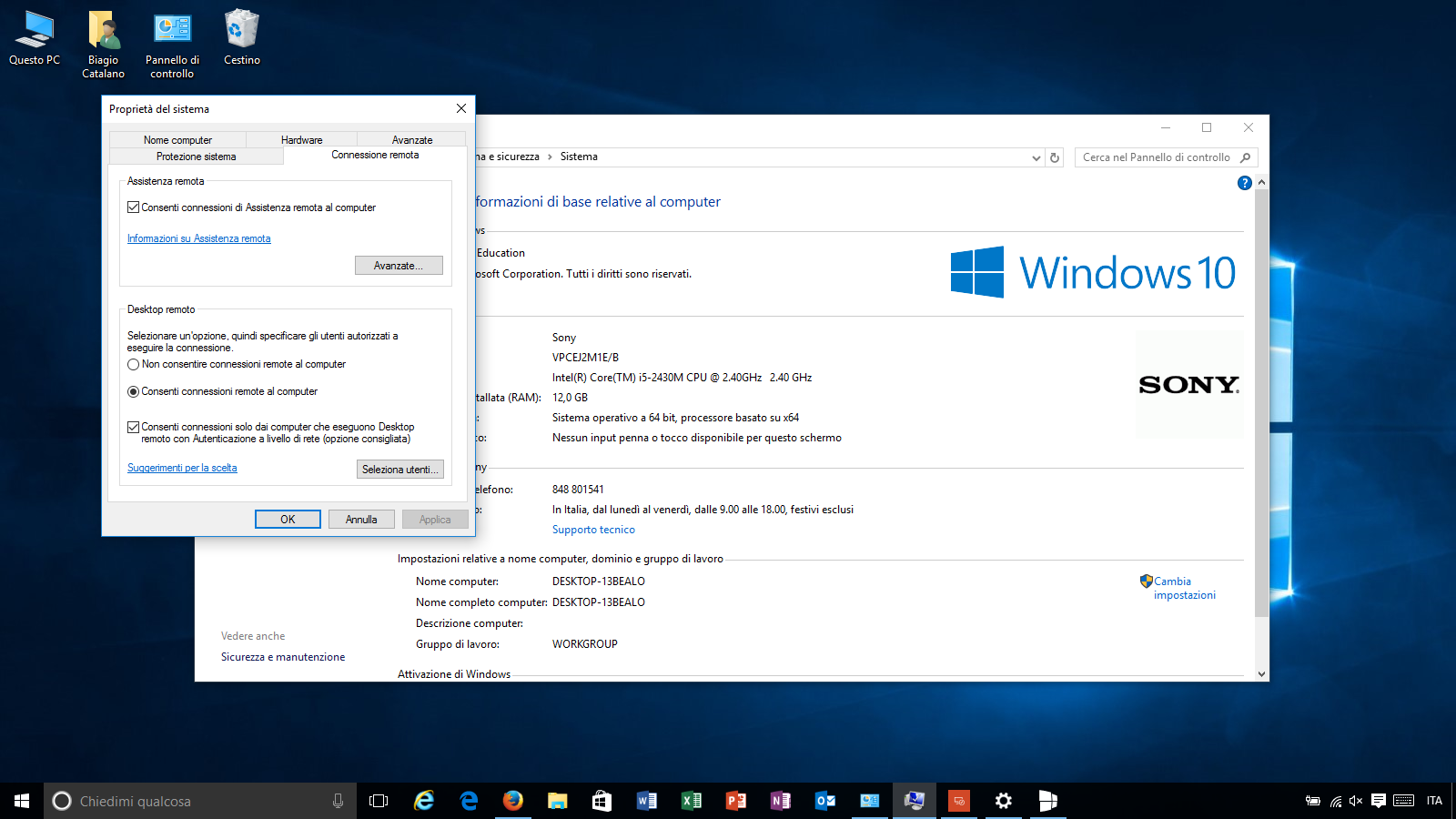Click the Control Panel vertical scrollbar thumb
The width and height of the screenshot is (1456, 819).
1261,403
